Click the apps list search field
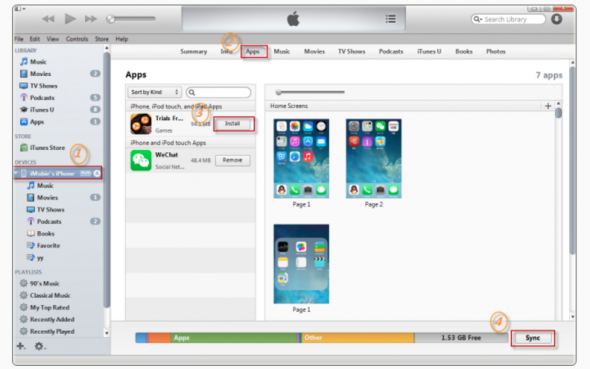The width and height of the screenshot is (590, 369). coord(219,92)
